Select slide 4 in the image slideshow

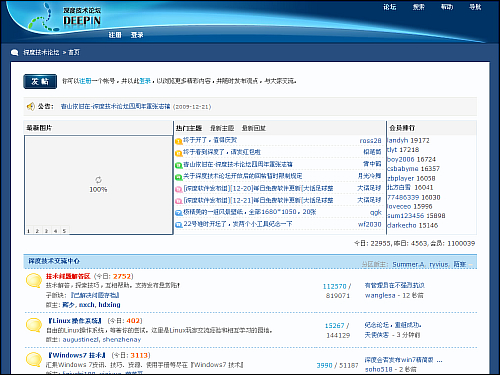tap(56, 231)
